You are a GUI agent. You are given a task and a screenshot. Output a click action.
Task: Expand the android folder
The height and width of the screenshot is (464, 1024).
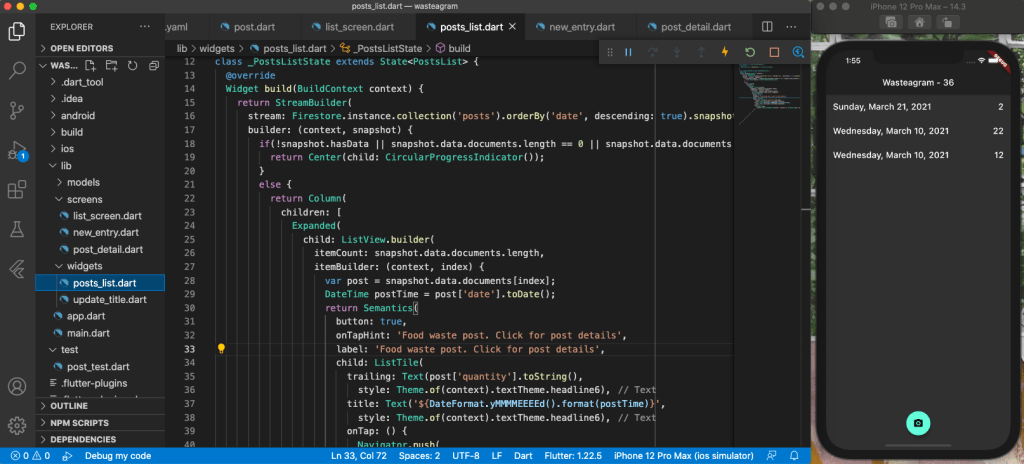78,115
